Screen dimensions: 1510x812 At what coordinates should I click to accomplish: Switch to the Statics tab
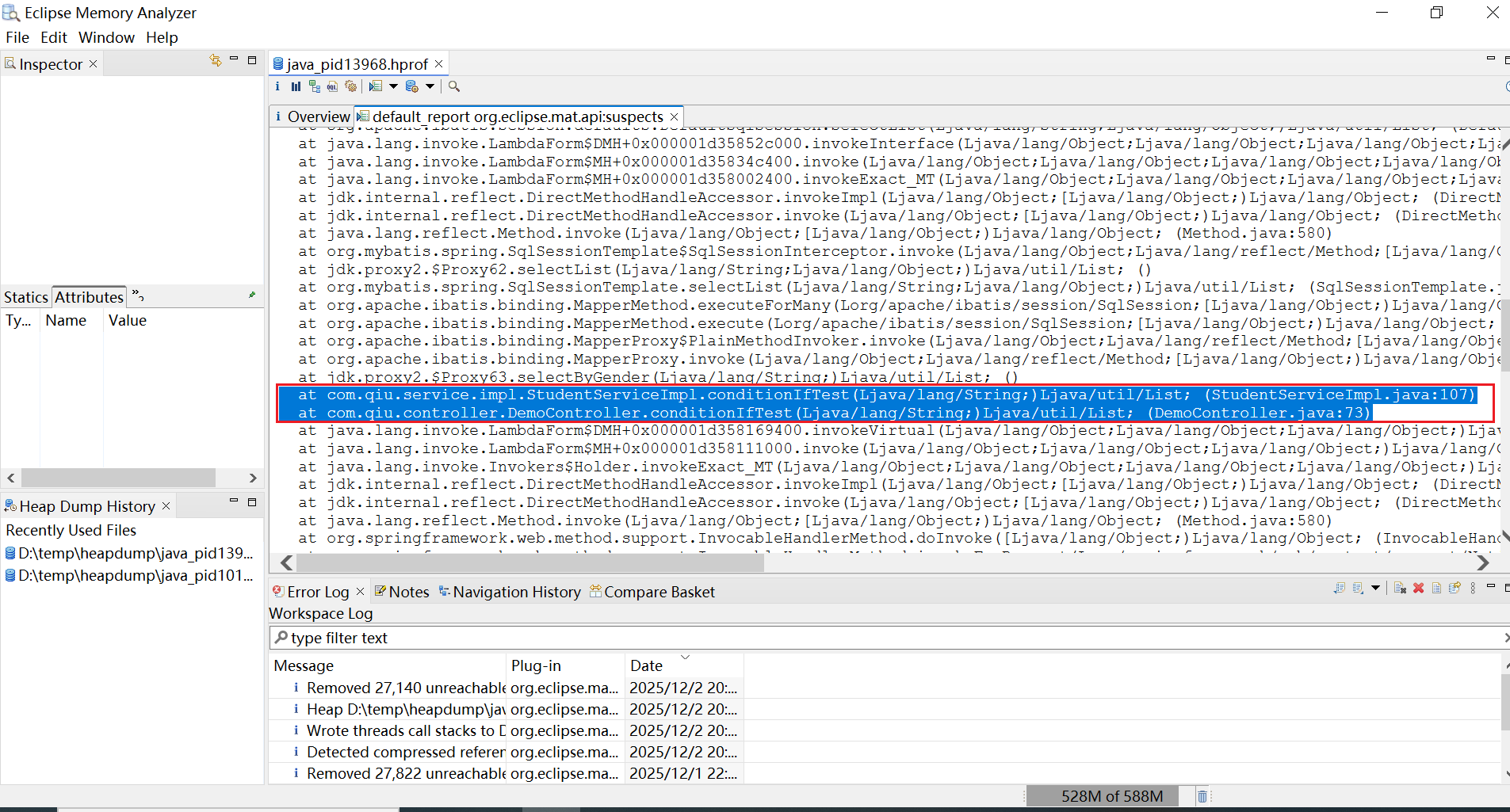tap(26, 297)
